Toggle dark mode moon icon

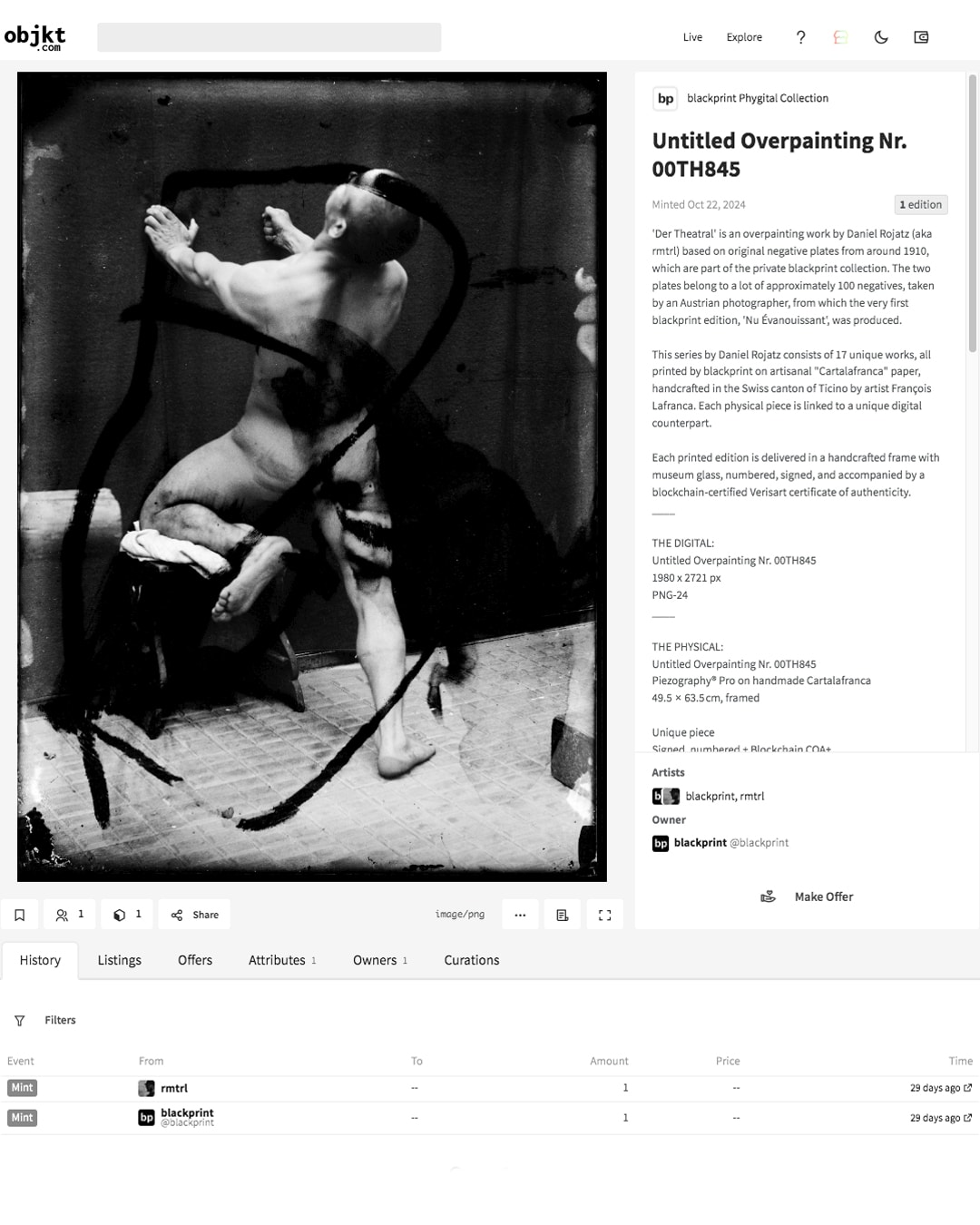881,37
